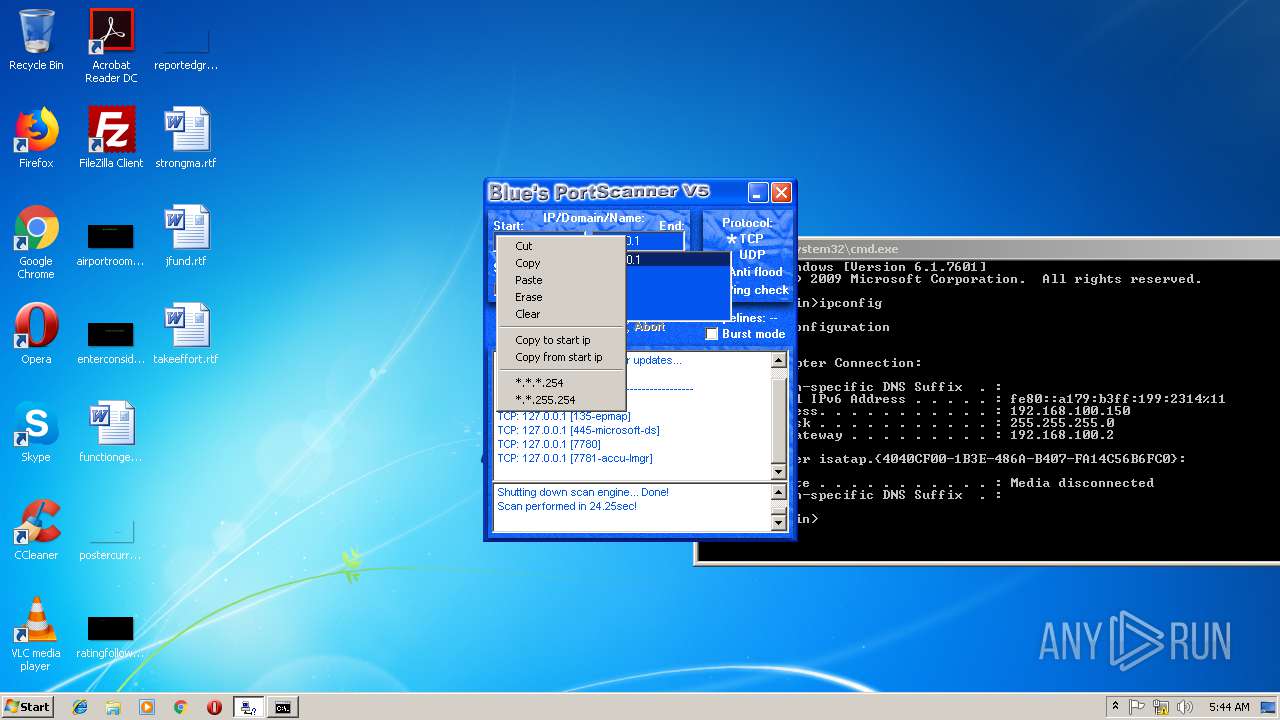Minimize Blue's PortScanner window
Screen dimensions: 1280x720
758,193
